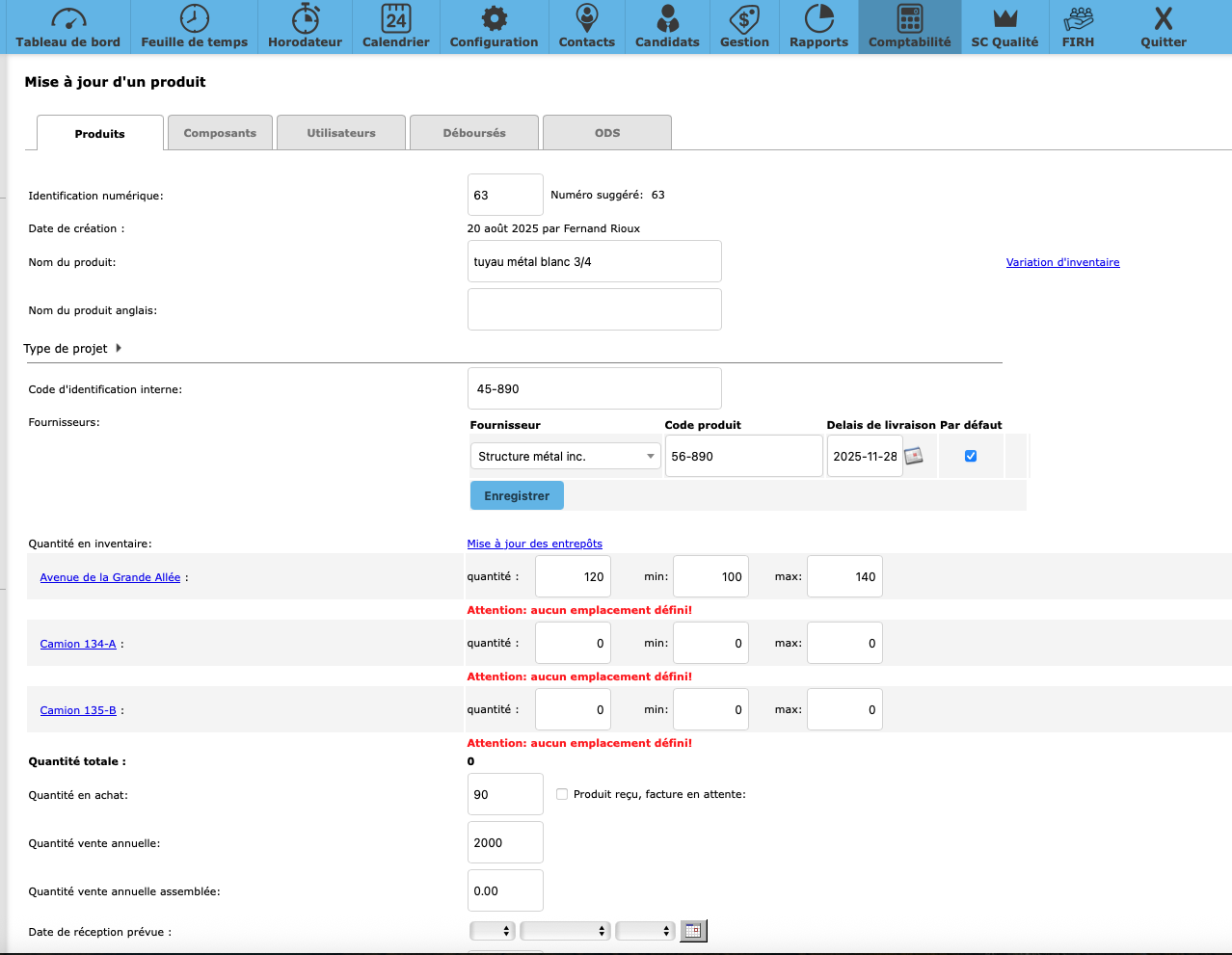Open the Candidats icon
1232x955 pixels.
point(667,19)
